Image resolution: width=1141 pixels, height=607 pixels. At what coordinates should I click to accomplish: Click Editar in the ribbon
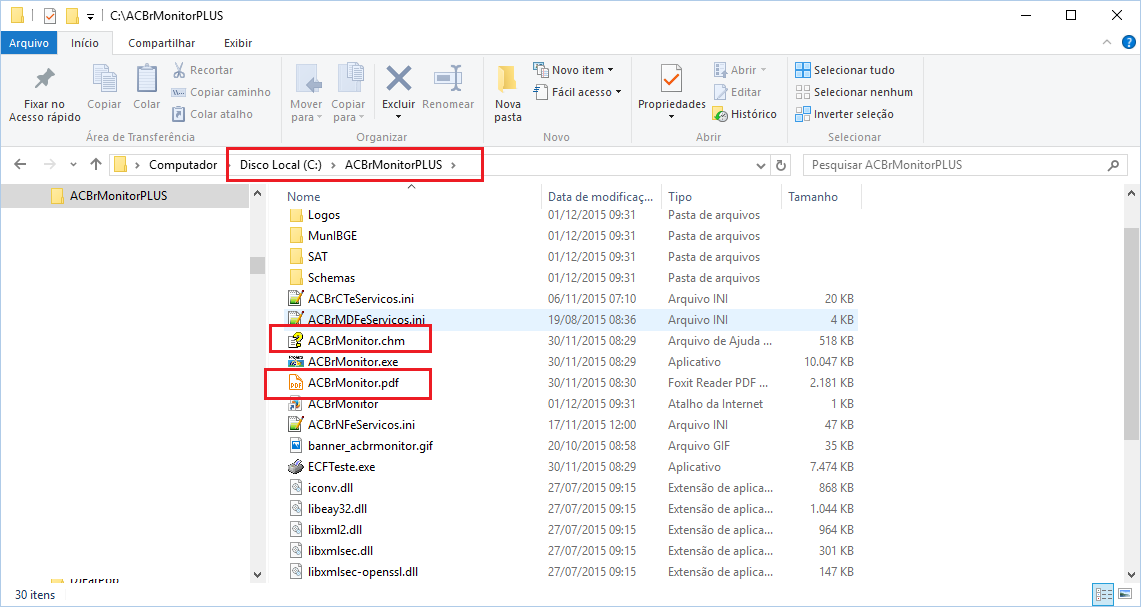pyautogui.click(x=737, y=92)
